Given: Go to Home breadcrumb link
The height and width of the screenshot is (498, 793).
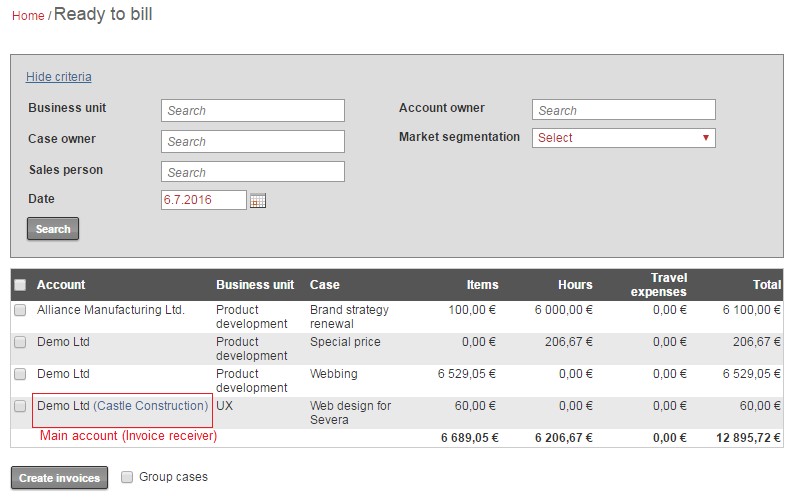Looking at the screenshot, I should point(28,16).
